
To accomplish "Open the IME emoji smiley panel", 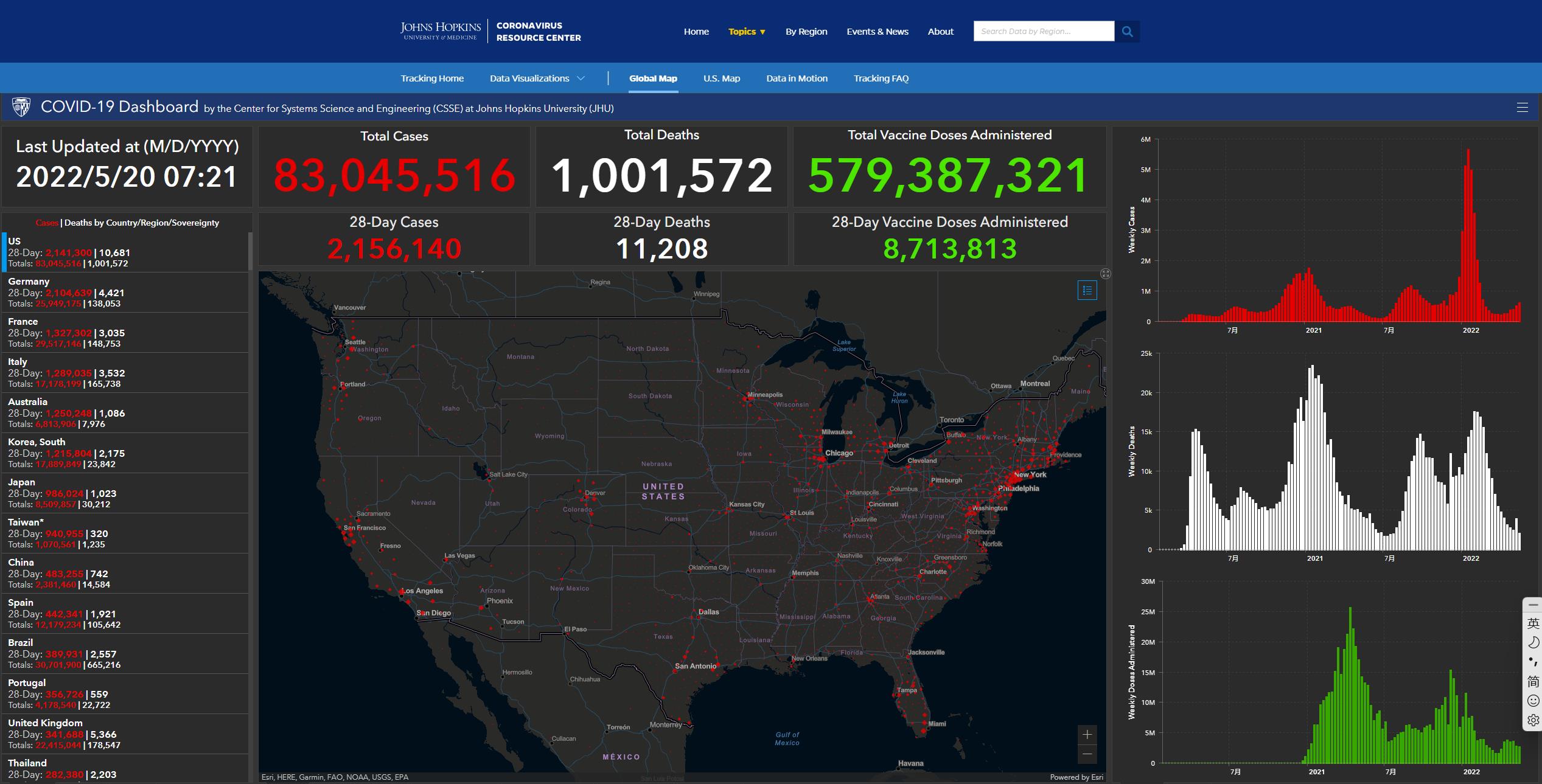I will point(1533,701).
